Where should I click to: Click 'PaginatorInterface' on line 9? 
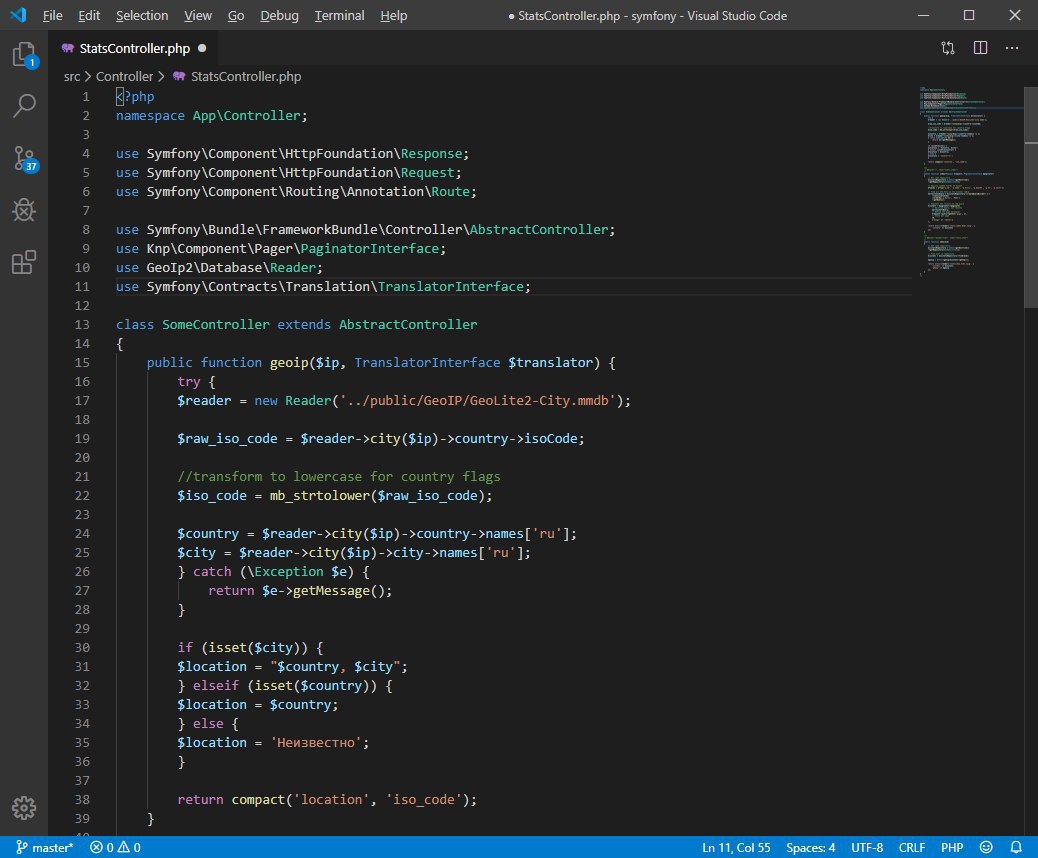pos(369,249)
